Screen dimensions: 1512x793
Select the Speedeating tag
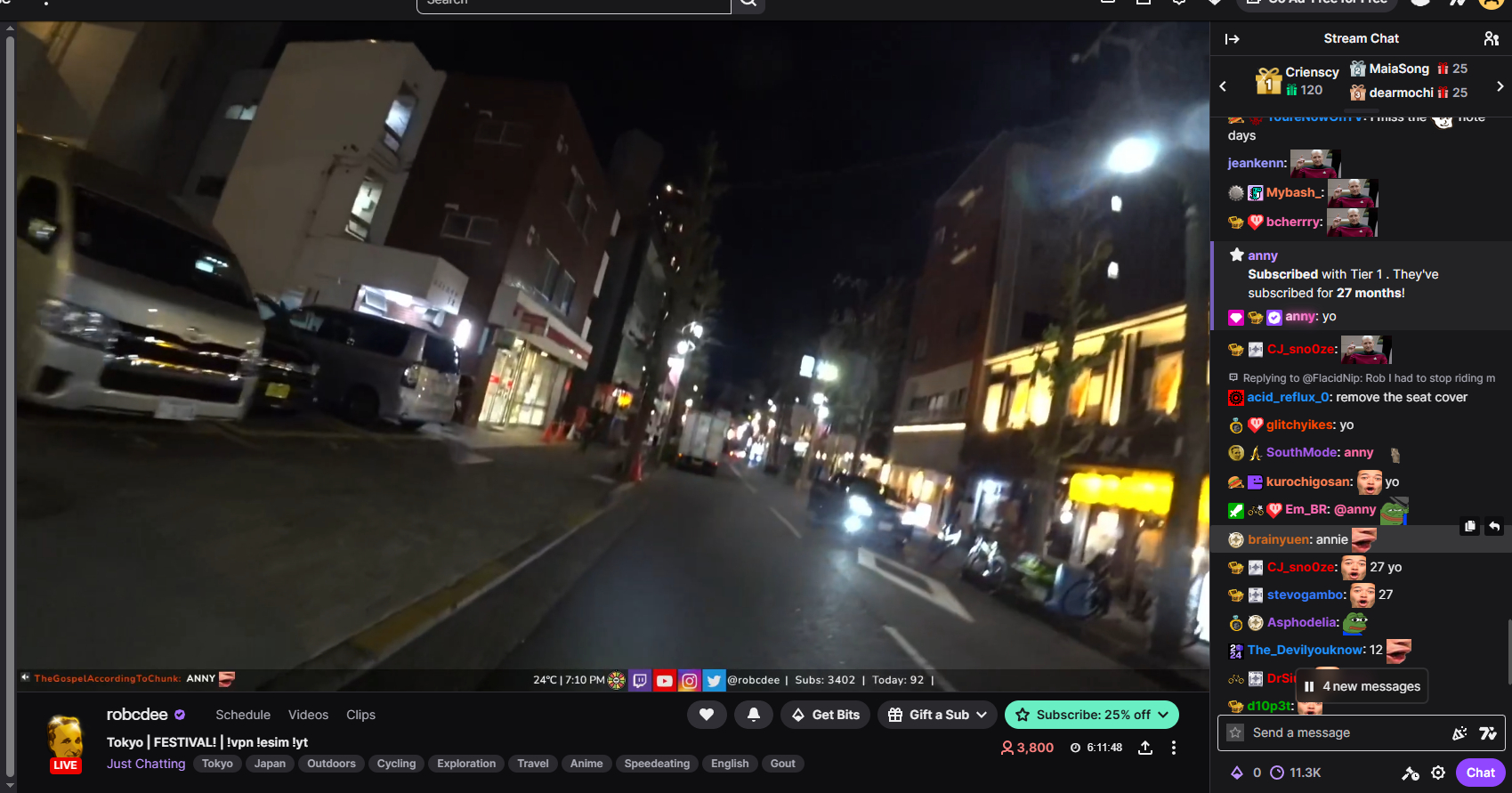pyautogui.click(x=657, y=764)
